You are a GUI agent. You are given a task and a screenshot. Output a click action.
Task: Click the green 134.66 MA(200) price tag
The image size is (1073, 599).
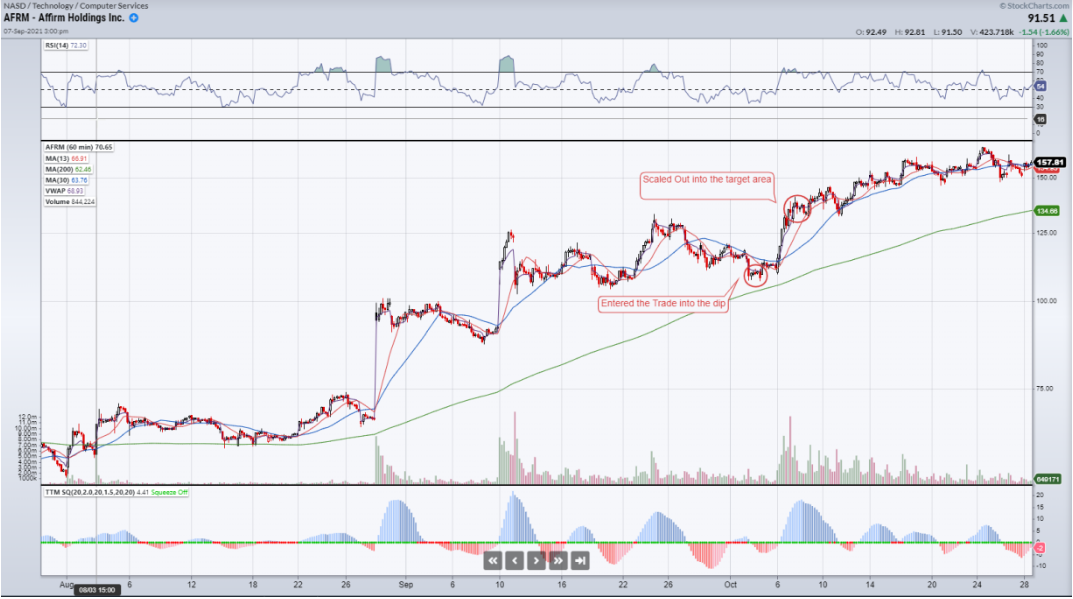[x=1047, y=211]
